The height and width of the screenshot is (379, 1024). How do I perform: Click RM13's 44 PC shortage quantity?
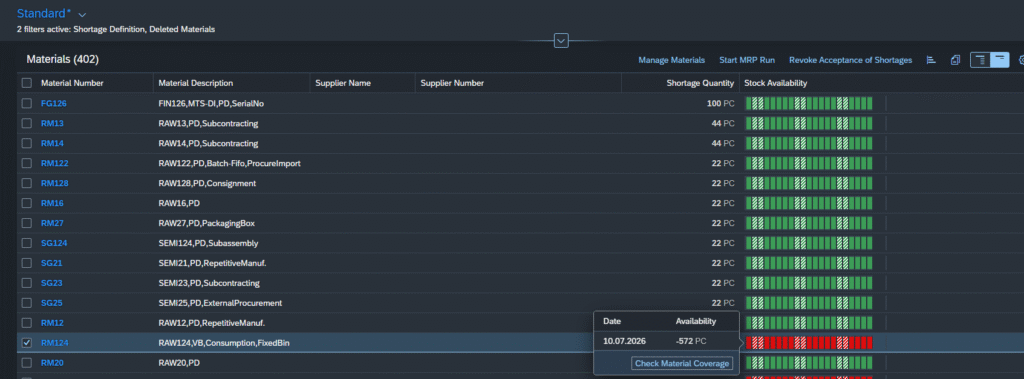pos(723,123)
